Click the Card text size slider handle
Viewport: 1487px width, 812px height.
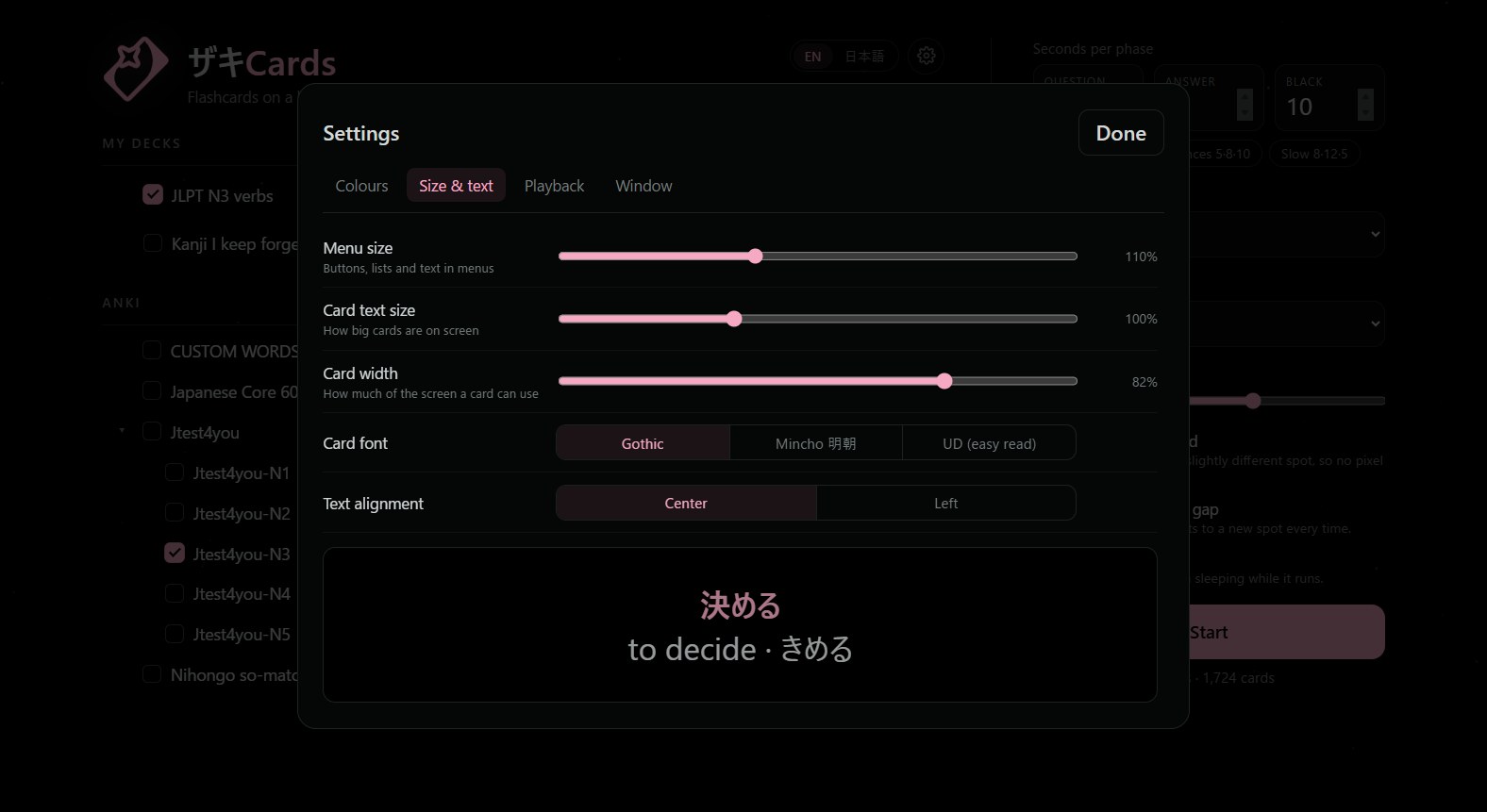pyautogui.click(x=734, y=319)
